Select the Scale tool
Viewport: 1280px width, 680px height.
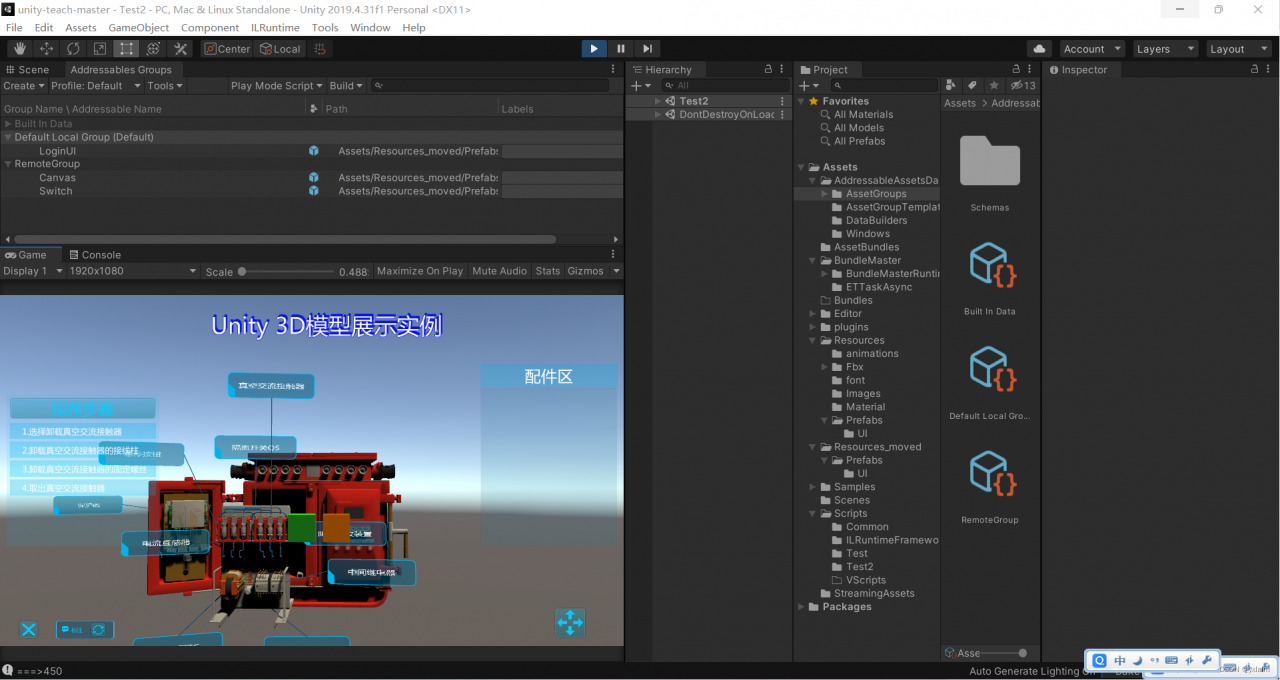tap(100, 49)
